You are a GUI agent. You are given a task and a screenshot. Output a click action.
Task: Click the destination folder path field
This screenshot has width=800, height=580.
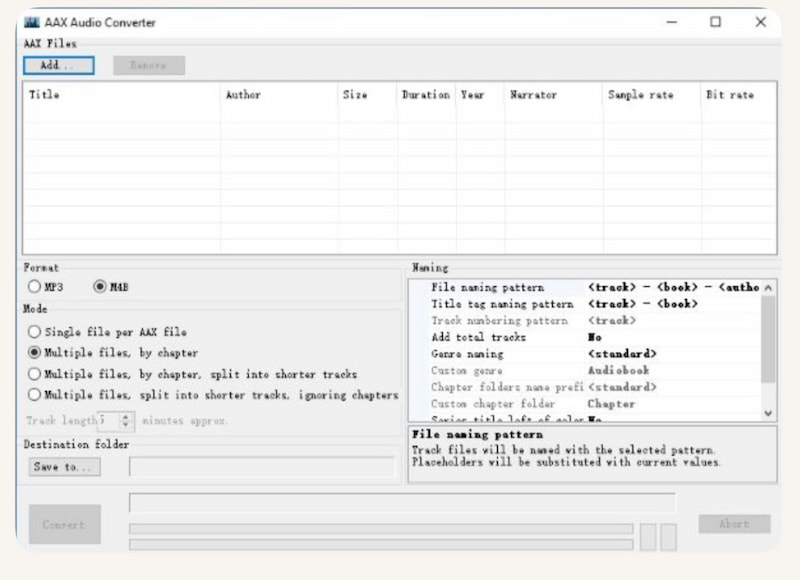pyautogui.click(x=262, y=467)
